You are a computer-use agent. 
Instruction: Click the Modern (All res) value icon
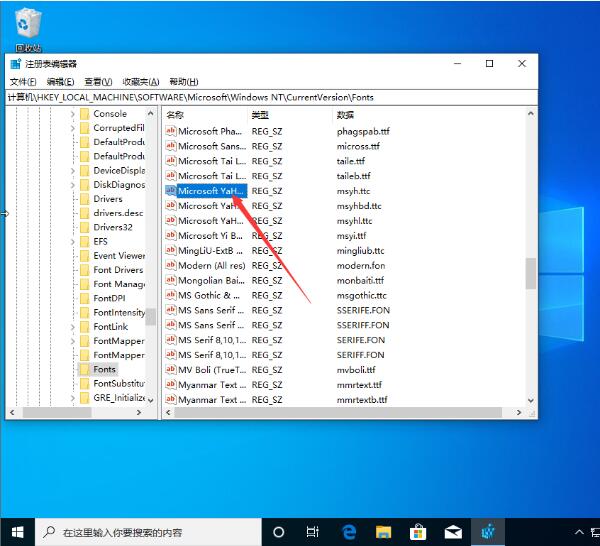click(x=170, y=266)
